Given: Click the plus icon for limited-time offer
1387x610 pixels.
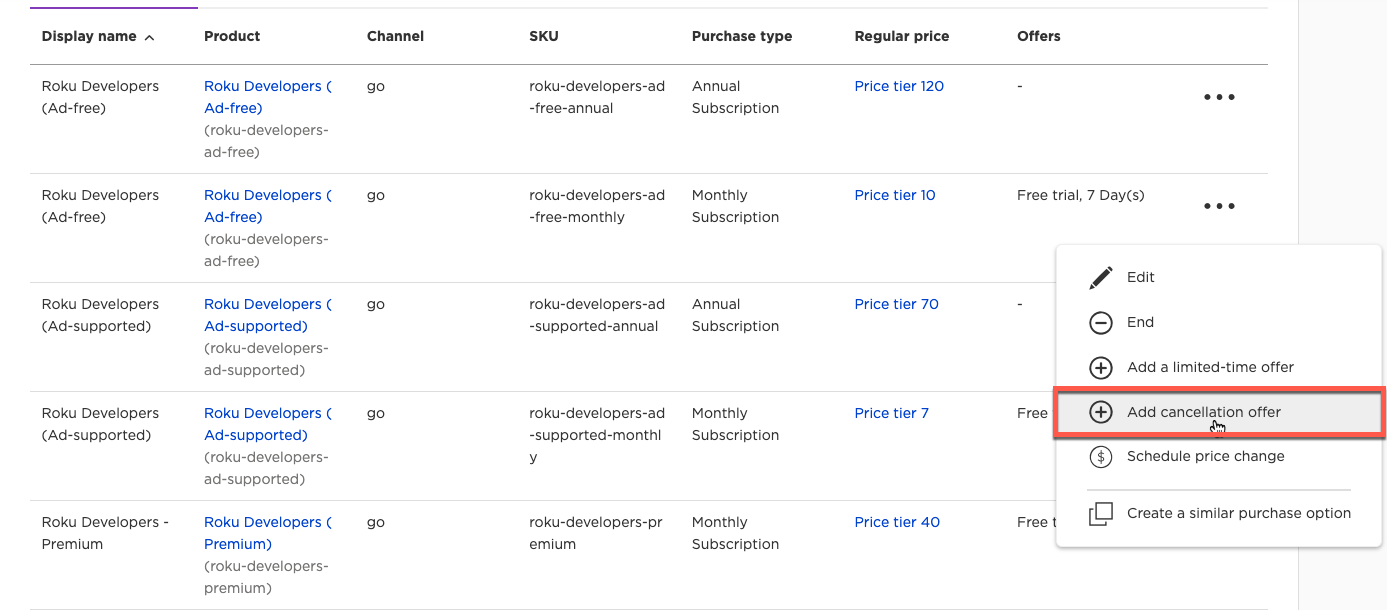Looking at the screenshot, I should point(1100,367).
